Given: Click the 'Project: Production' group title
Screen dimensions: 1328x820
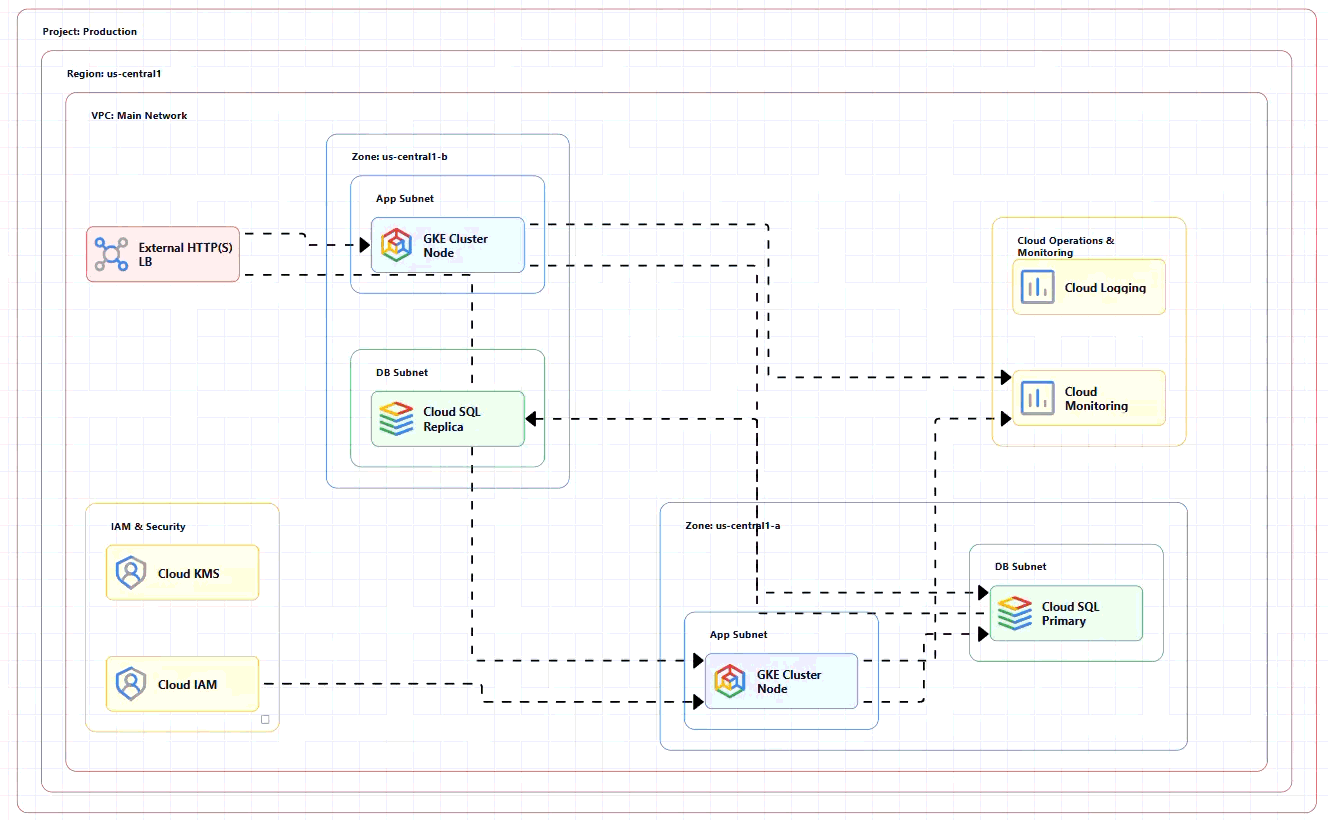Looking at the screenshot, I should (x=90, y=32).
